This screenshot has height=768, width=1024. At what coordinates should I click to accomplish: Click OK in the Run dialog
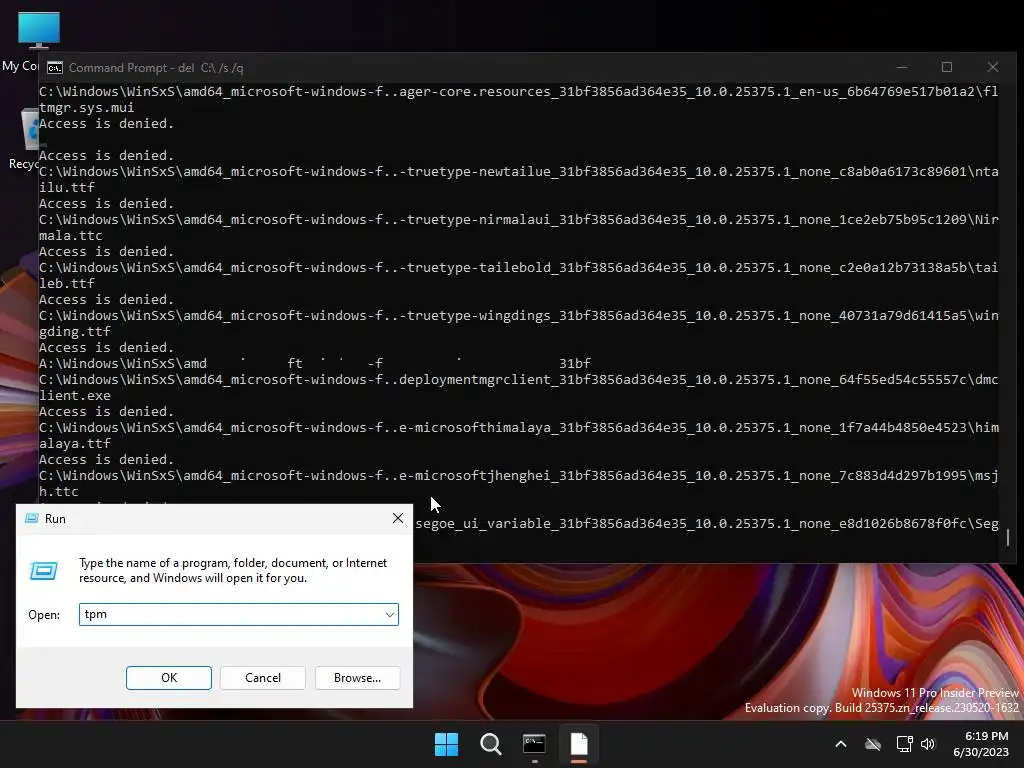[x=168, y=678]
